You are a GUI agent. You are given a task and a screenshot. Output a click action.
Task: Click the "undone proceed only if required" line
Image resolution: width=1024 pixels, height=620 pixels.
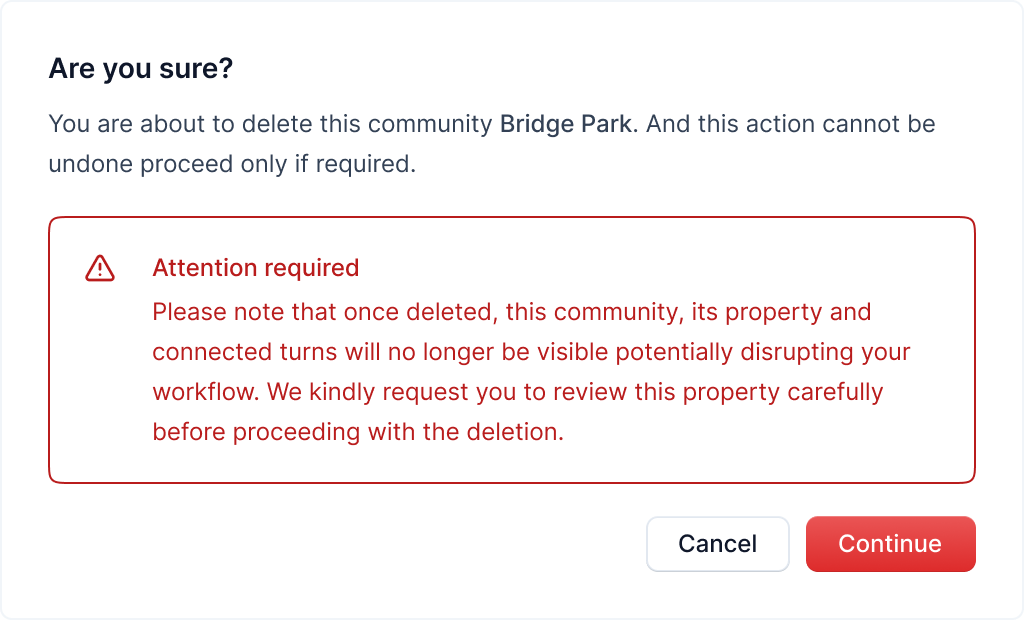(x=231, y=164)
